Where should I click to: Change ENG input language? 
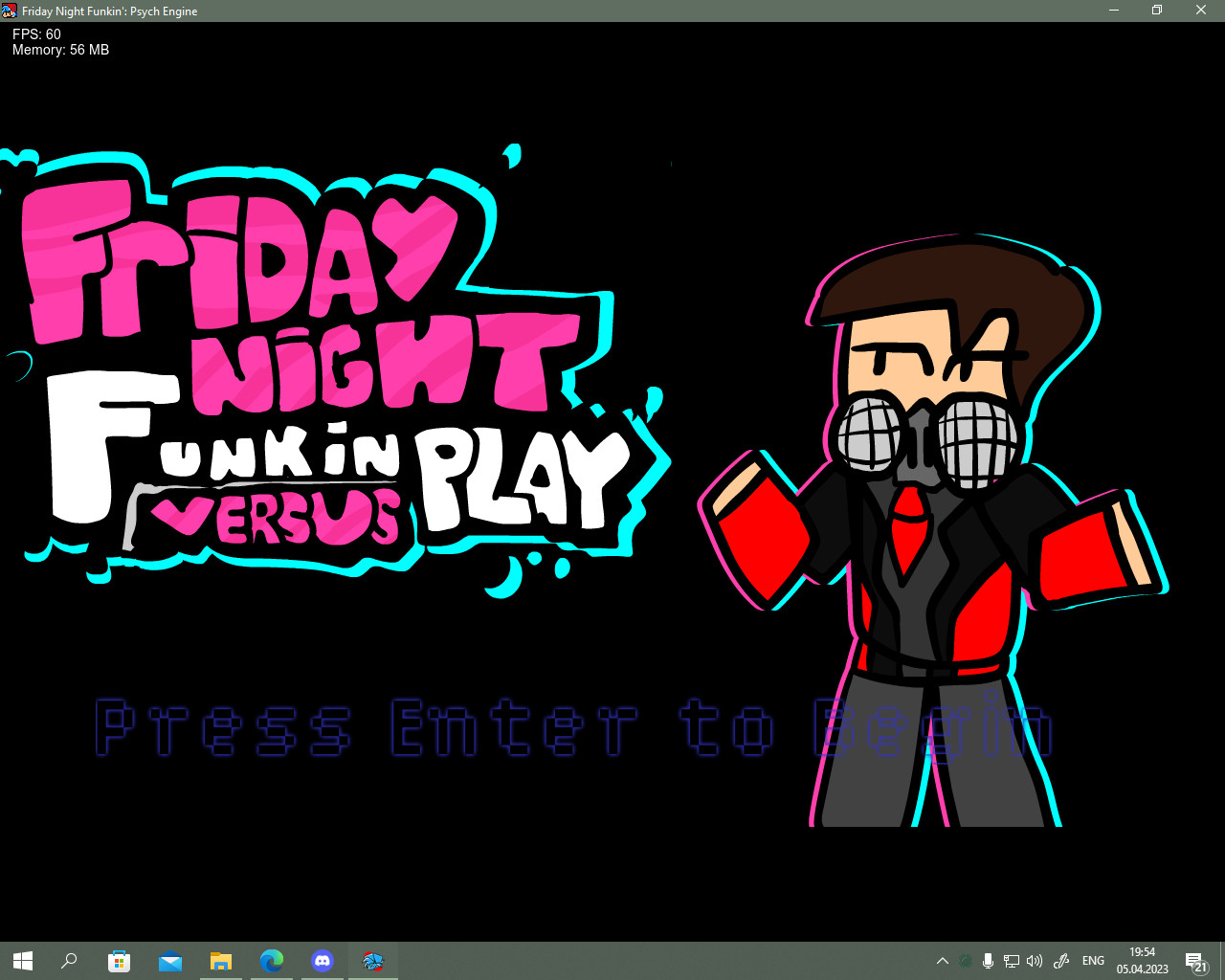[x=1093, y=961]
